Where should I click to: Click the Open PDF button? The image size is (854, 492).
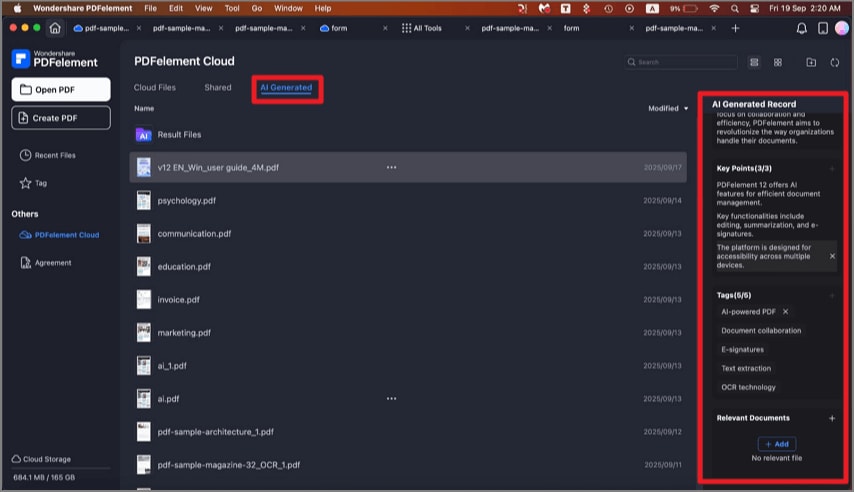(x=61, y=89)
